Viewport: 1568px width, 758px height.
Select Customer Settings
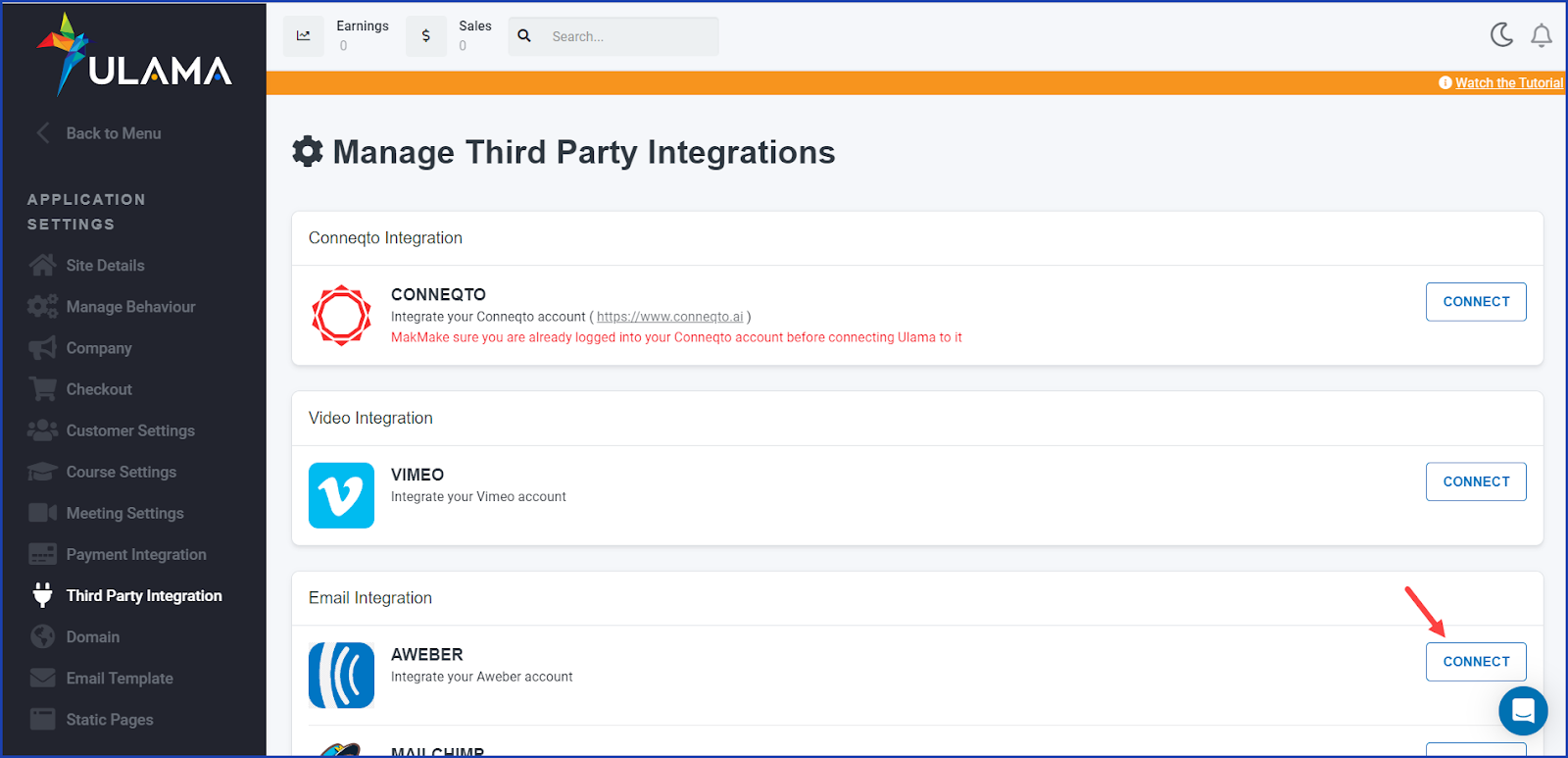click(130, 430)
